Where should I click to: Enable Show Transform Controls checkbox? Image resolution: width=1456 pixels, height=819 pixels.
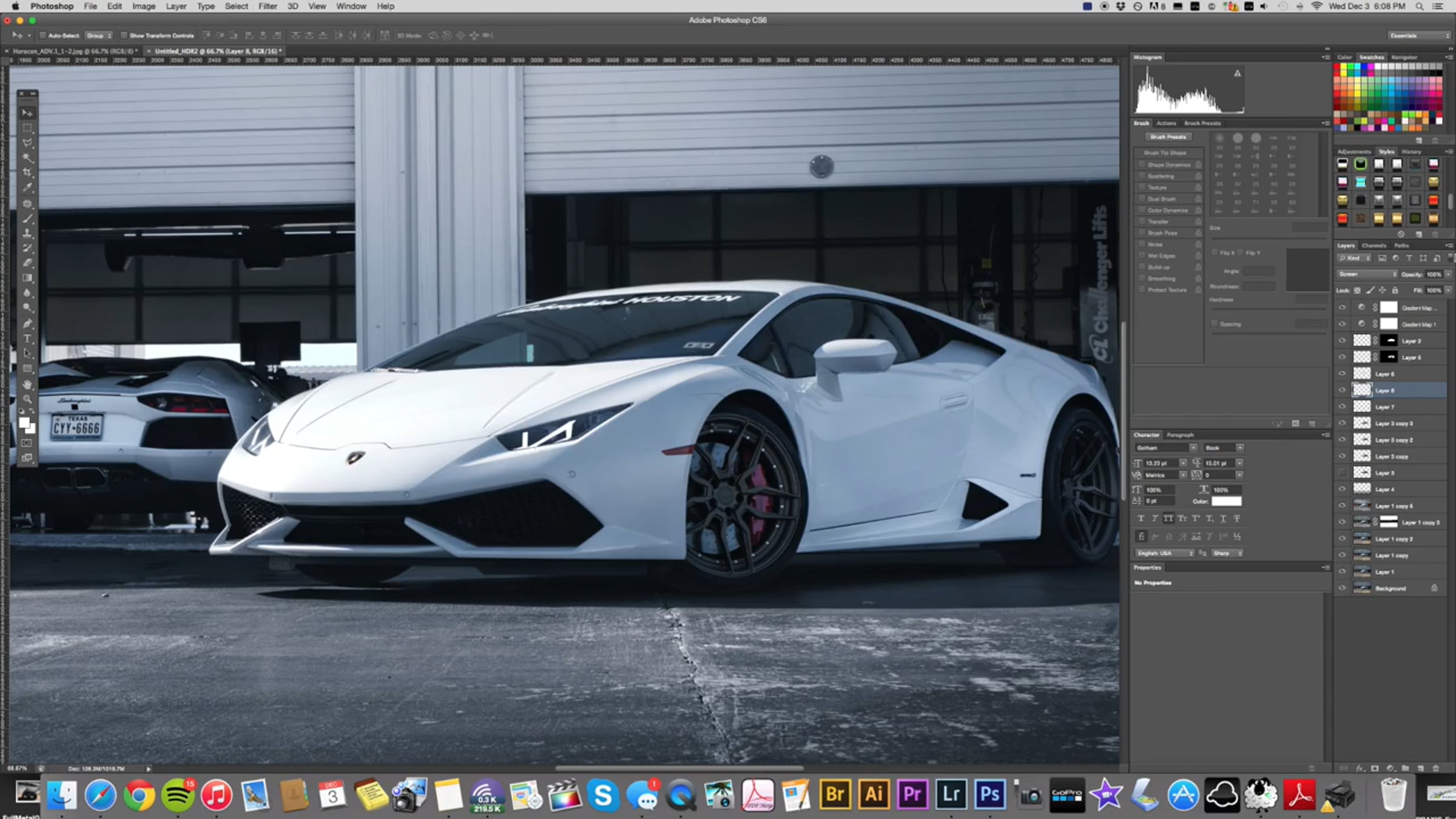124,35
